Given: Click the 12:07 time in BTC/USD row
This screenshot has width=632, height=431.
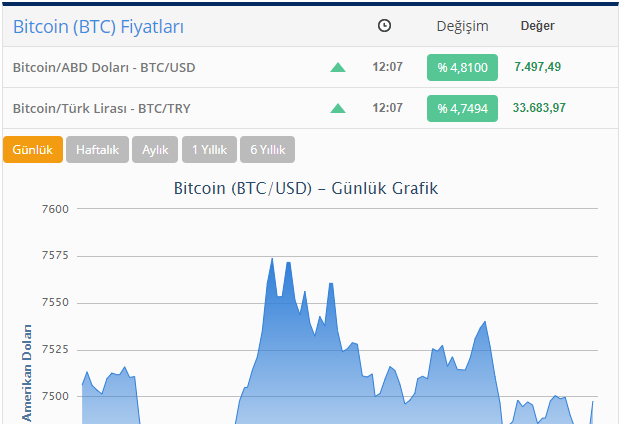Looking at the screenshot, I should pyautogui.click(x=387, y=67).
